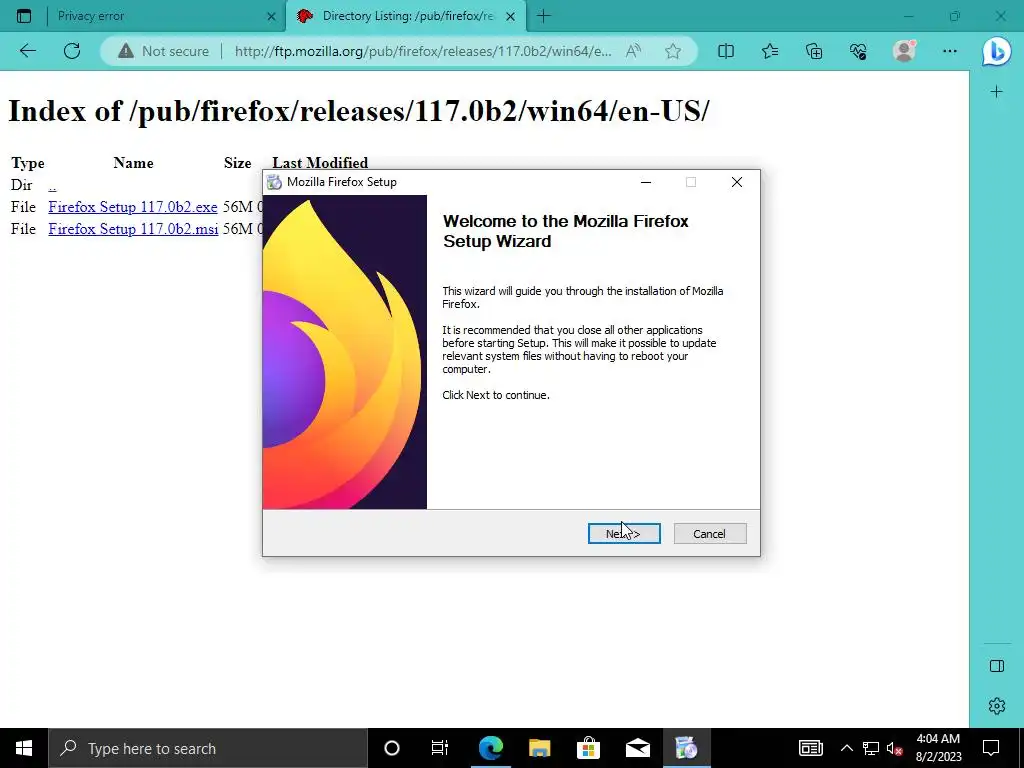Open the Read aloud icon
The width and height of the screenshot is (1024, 768).
tap(633, 51)
